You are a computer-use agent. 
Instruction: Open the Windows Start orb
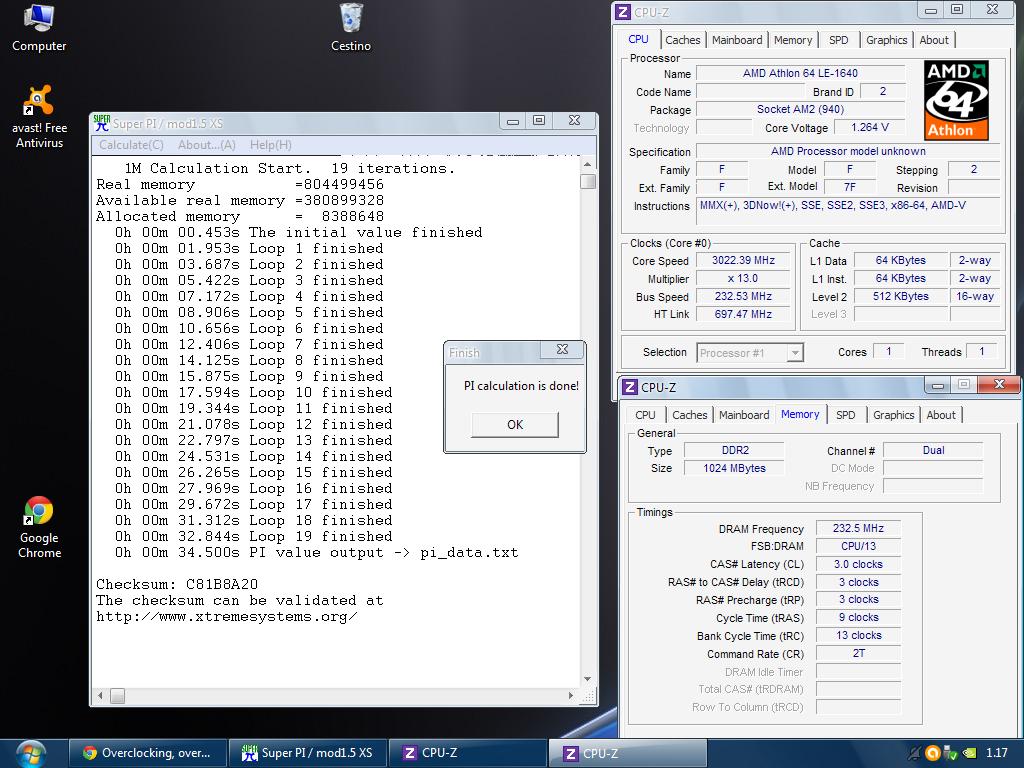31,754
